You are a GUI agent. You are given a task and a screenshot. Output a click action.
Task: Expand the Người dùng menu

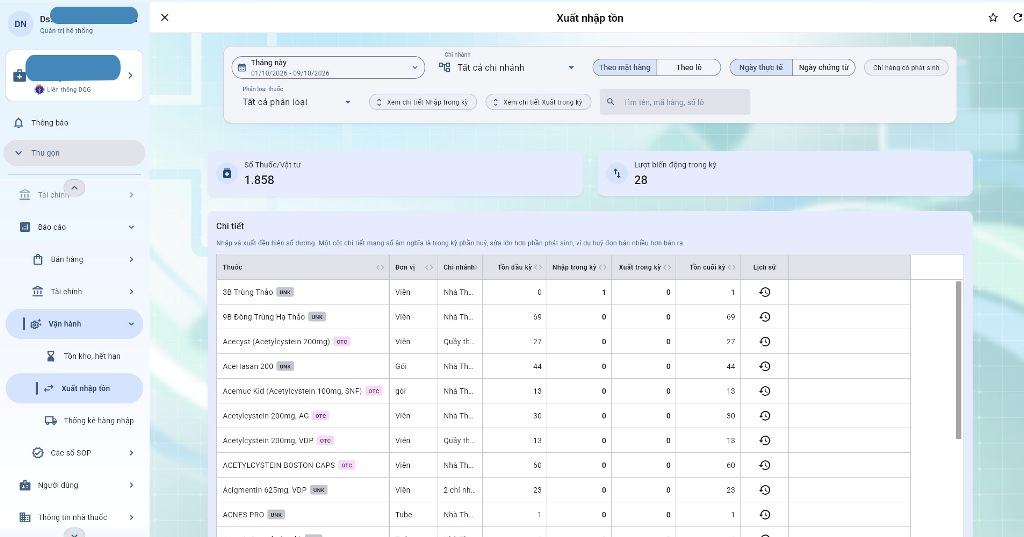pyautogui.click(x=131, y=485)
